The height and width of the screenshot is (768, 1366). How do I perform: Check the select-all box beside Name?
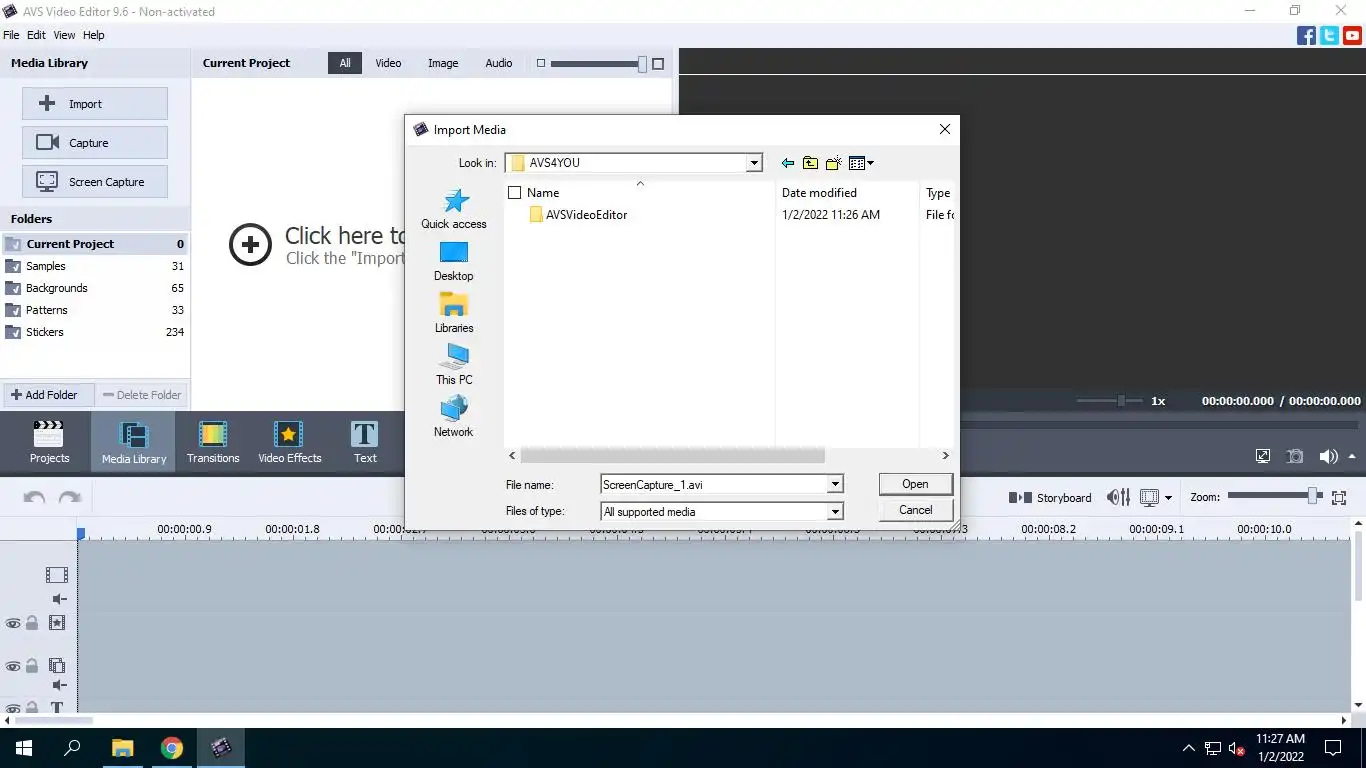[515, 193]
